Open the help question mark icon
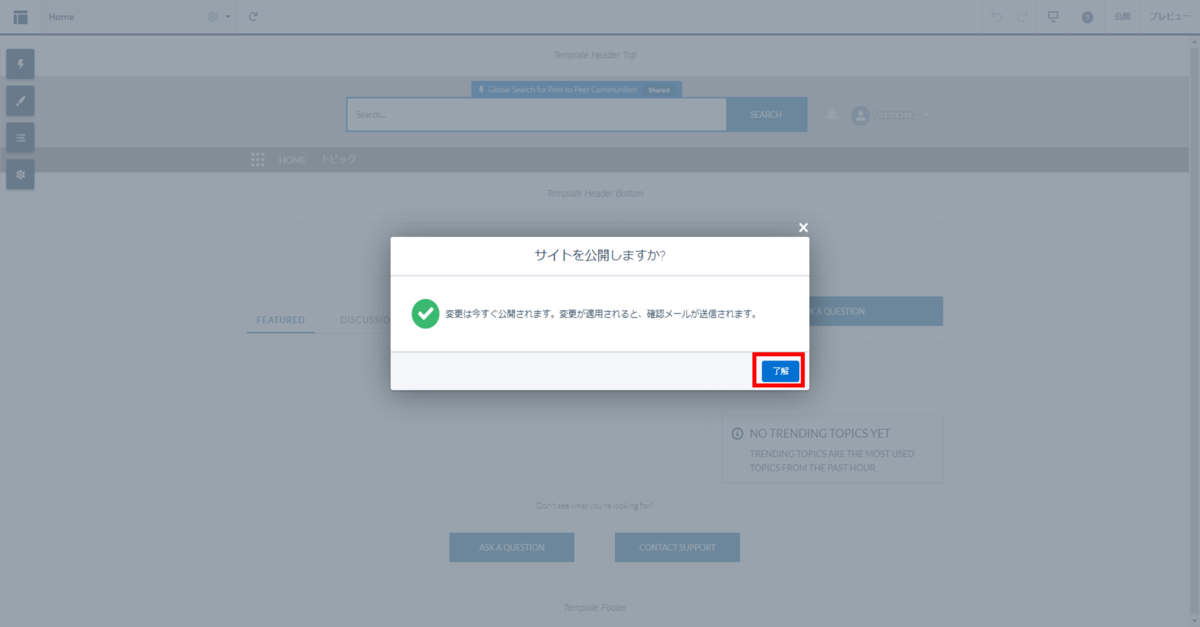 point(1087,17)
